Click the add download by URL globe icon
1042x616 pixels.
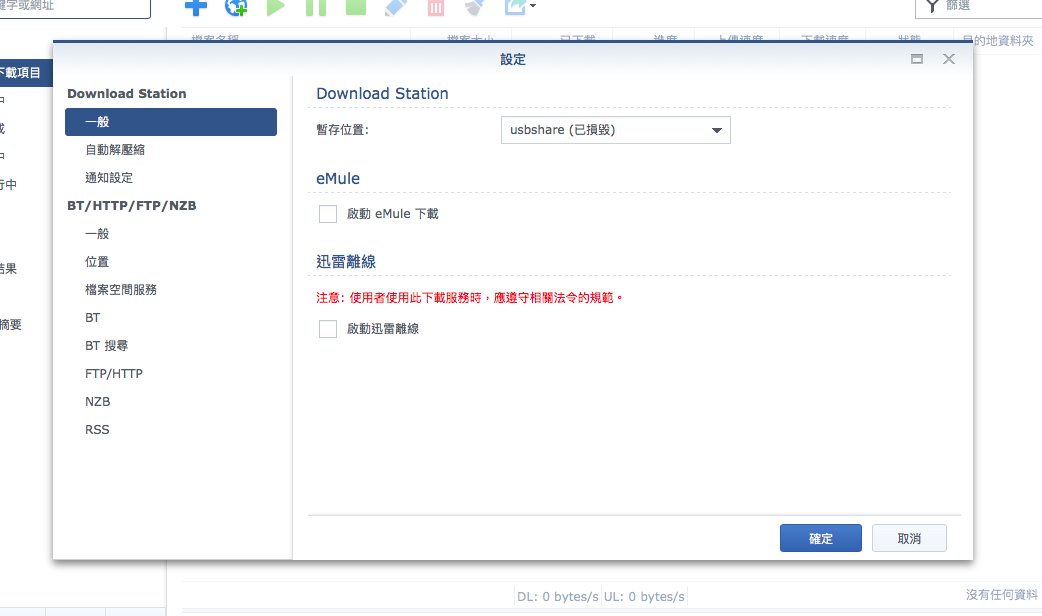pyautogui.click(x=236, y=7)
